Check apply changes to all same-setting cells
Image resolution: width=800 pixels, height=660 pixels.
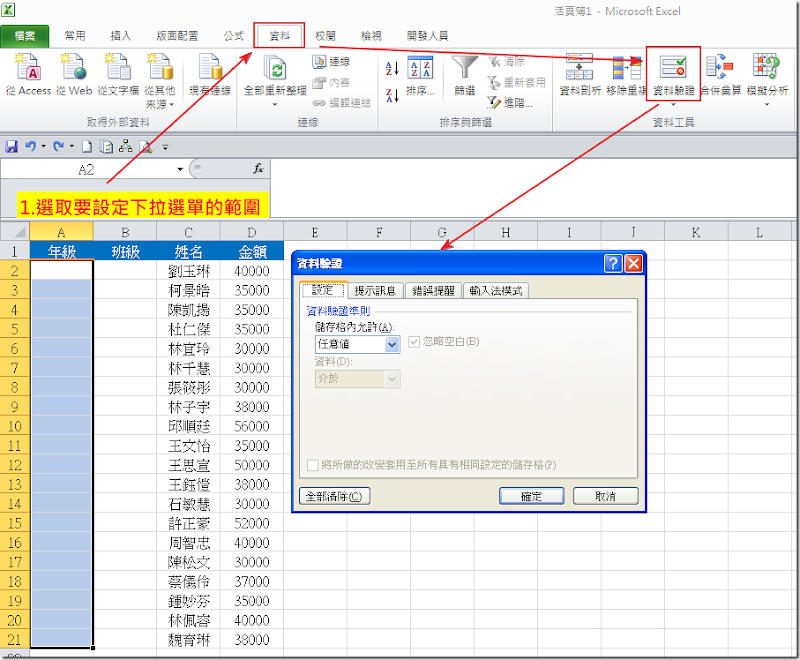coord(313,465)
